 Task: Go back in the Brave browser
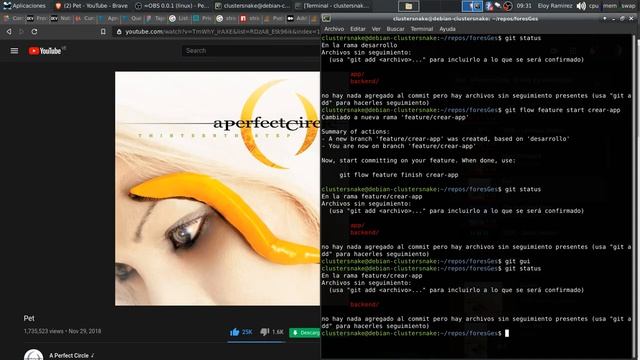tap(9, 31)
